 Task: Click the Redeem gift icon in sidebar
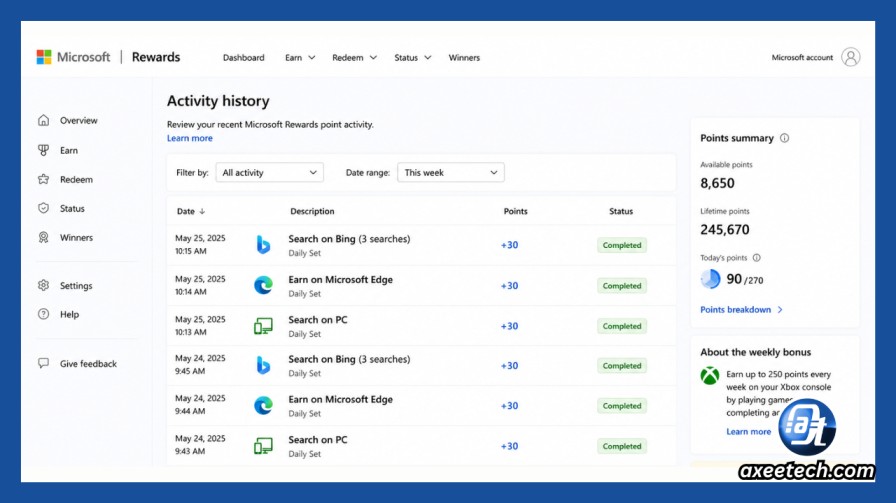tap(43, 179)
